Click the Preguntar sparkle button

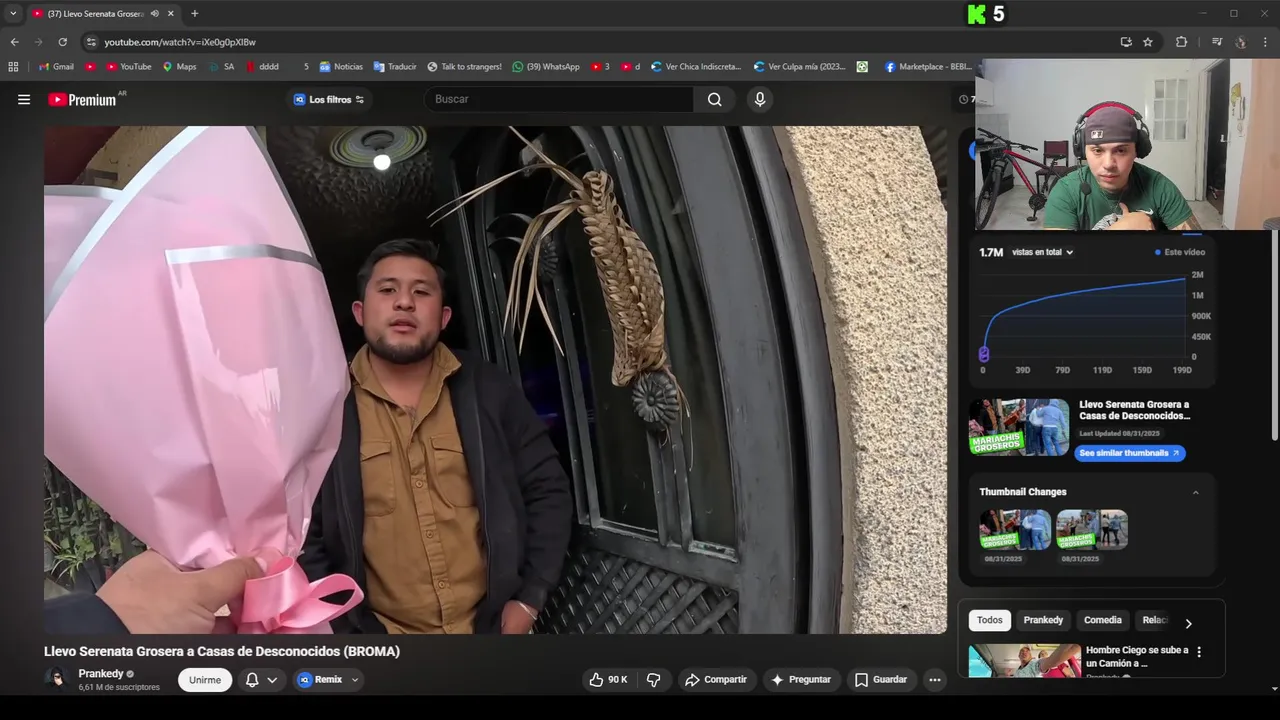[801, 680]
